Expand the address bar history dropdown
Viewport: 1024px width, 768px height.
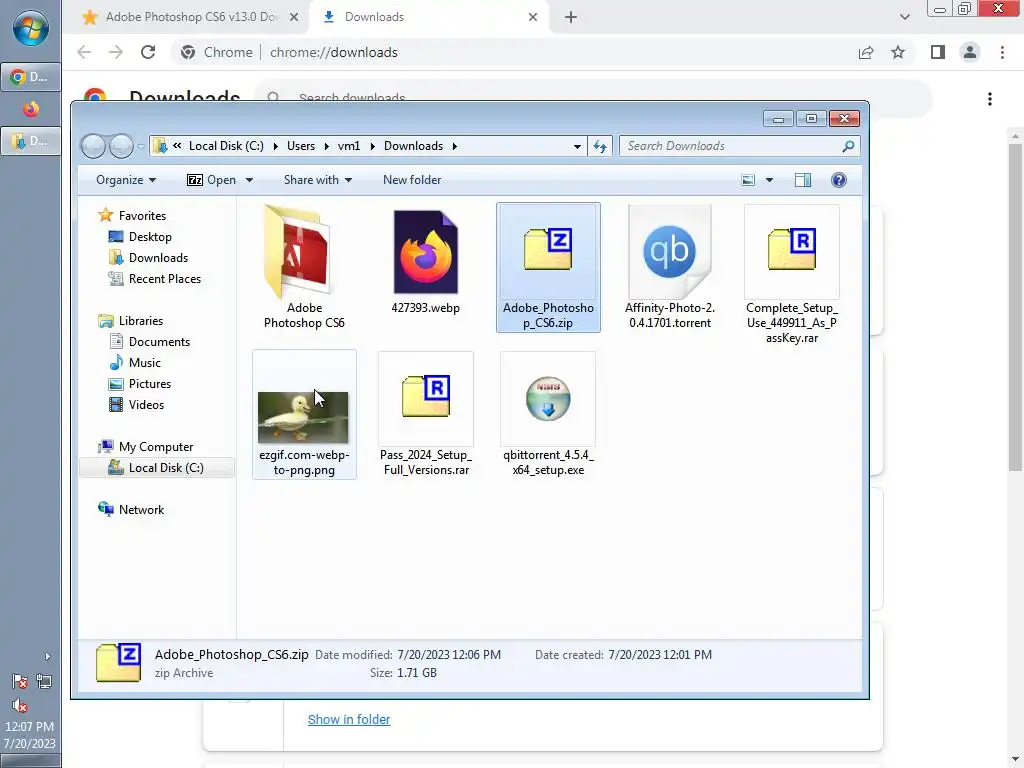pos(577,146)
